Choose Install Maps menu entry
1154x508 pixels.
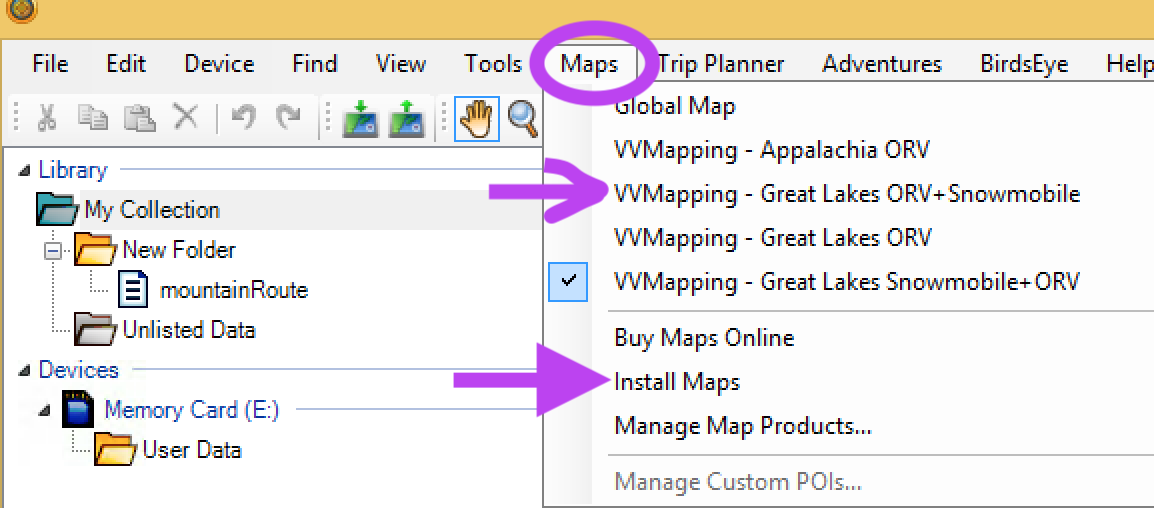tap(677, 382)
